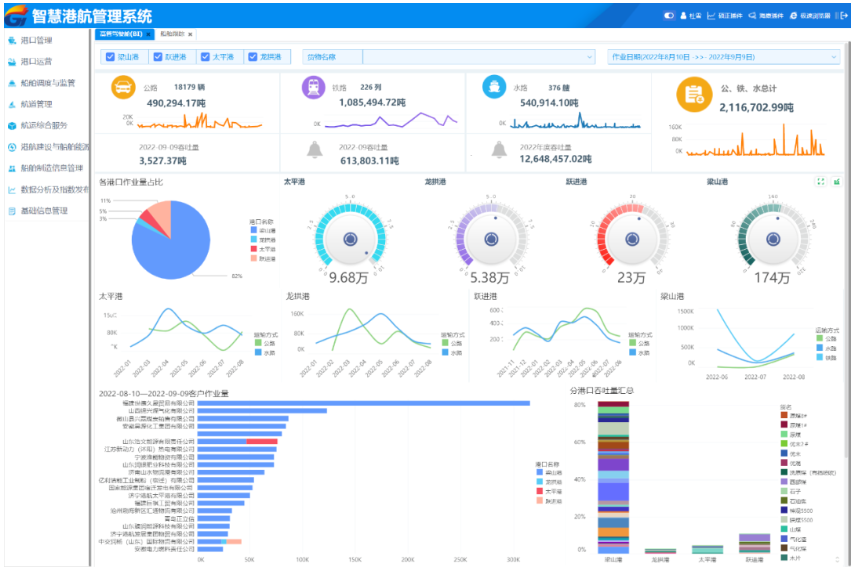Uncheck the 梁山港 checkbox
This screenshot has height=574, width=854.
point(110,57)
